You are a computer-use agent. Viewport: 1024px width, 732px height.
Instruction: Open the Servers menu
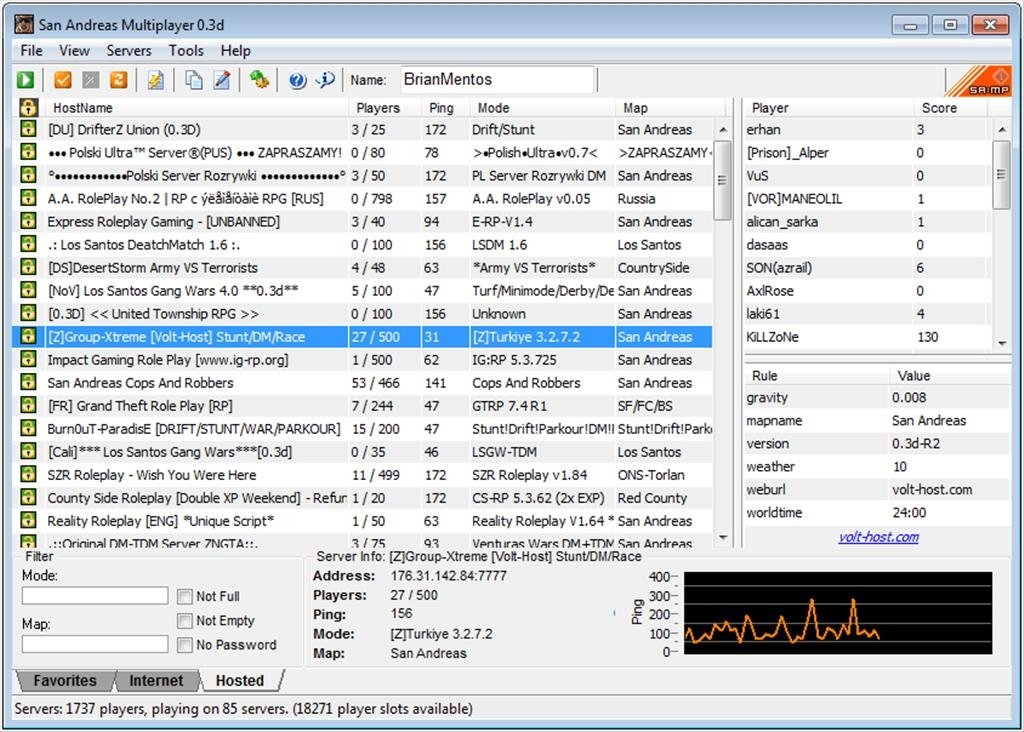(x=129, y=50)
